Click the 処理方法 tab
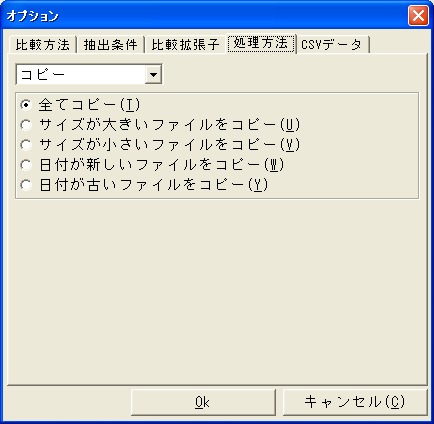 (x=261, y=43)
